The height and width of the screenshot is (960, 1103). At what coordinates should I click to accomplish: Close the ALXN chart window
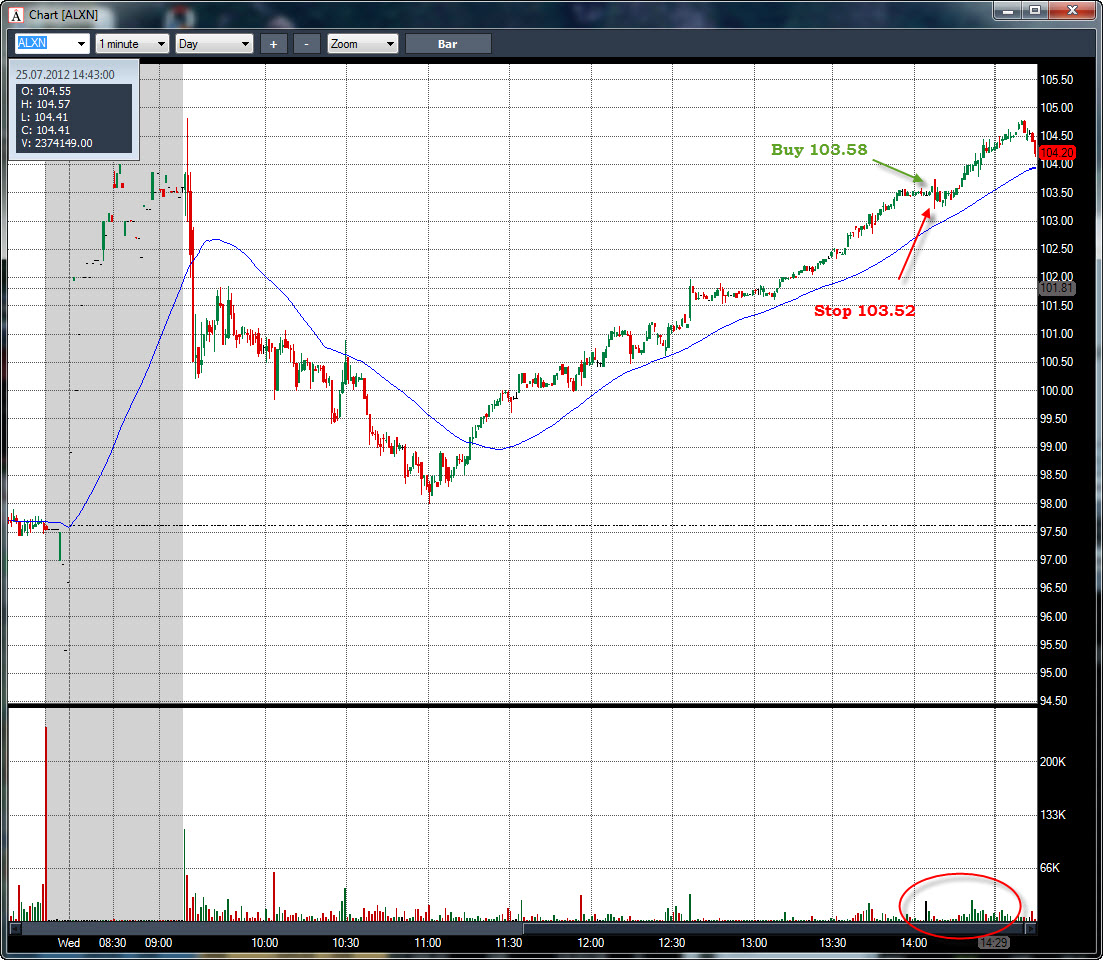(1072, 11)
